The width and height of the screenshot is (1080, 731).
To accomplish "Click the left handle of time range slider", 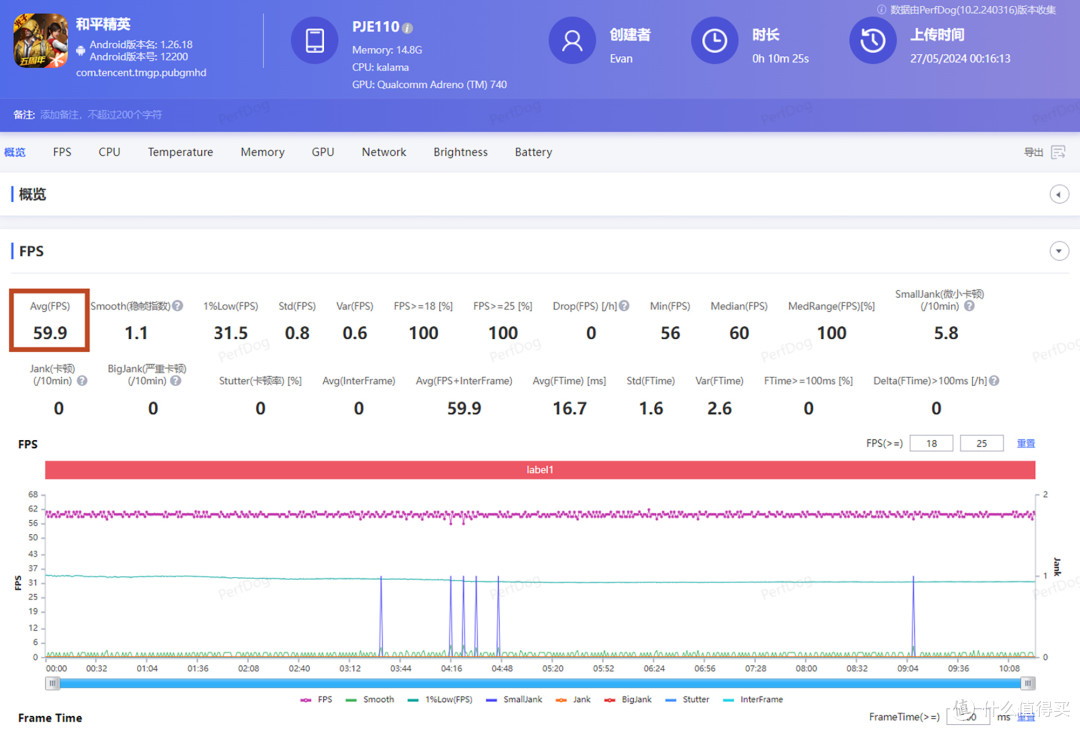I will (x=52, y=683).
